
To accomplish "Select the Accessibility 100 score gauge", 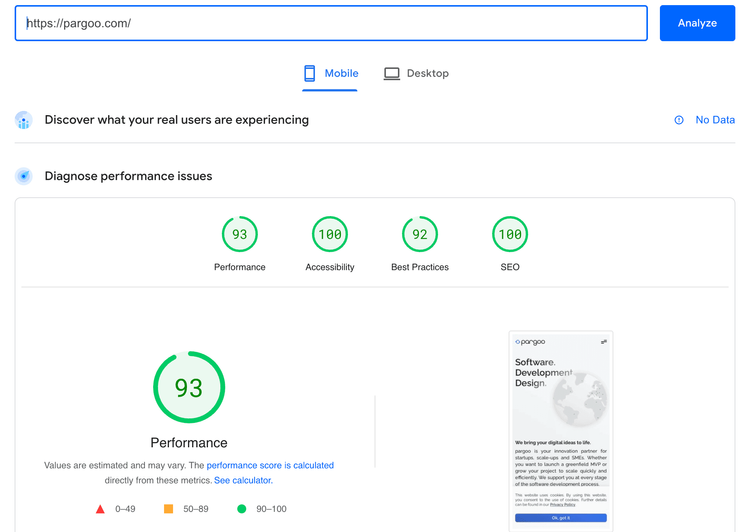I will coord(330,235).
